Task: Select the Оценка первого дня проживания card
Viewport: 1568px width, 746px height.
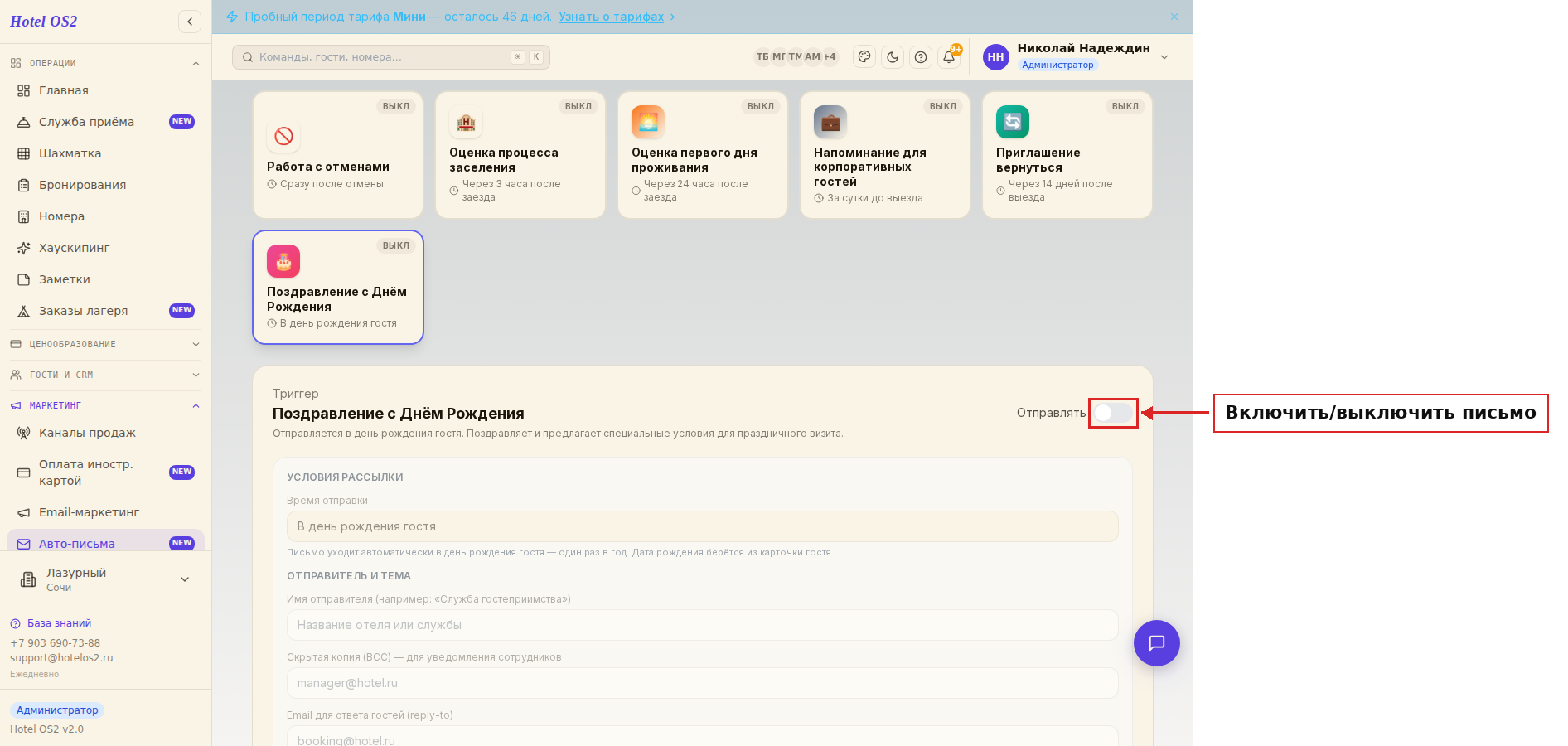Action: (x=703, y=155)
